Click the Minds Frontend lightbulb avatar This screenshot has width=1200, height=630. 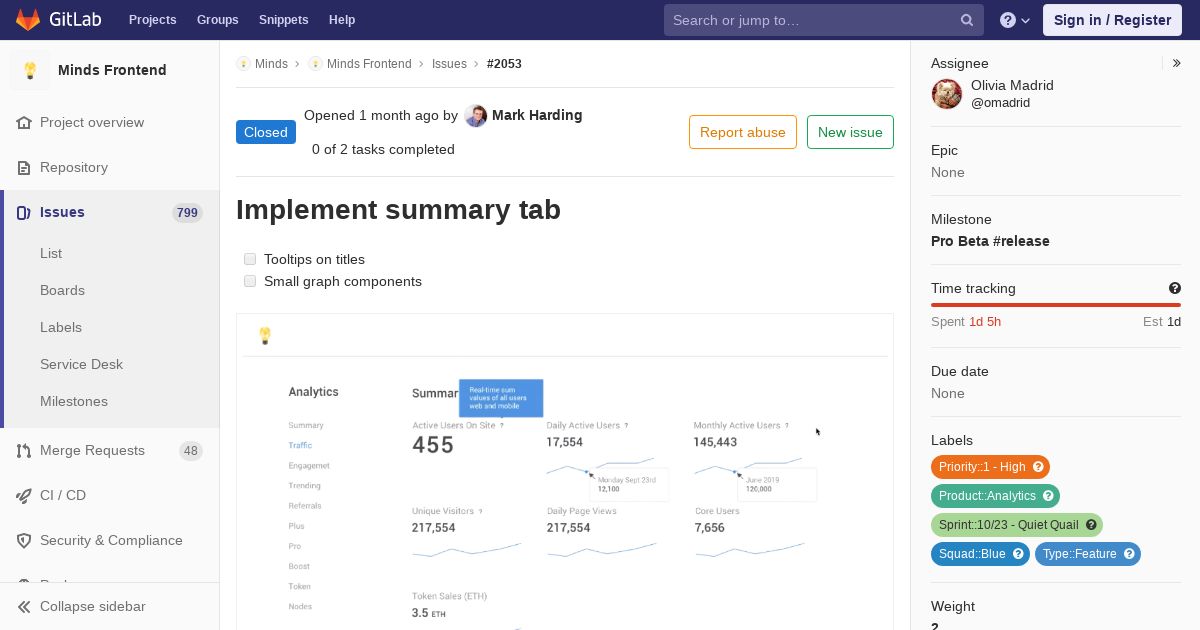tap(30, 70)
